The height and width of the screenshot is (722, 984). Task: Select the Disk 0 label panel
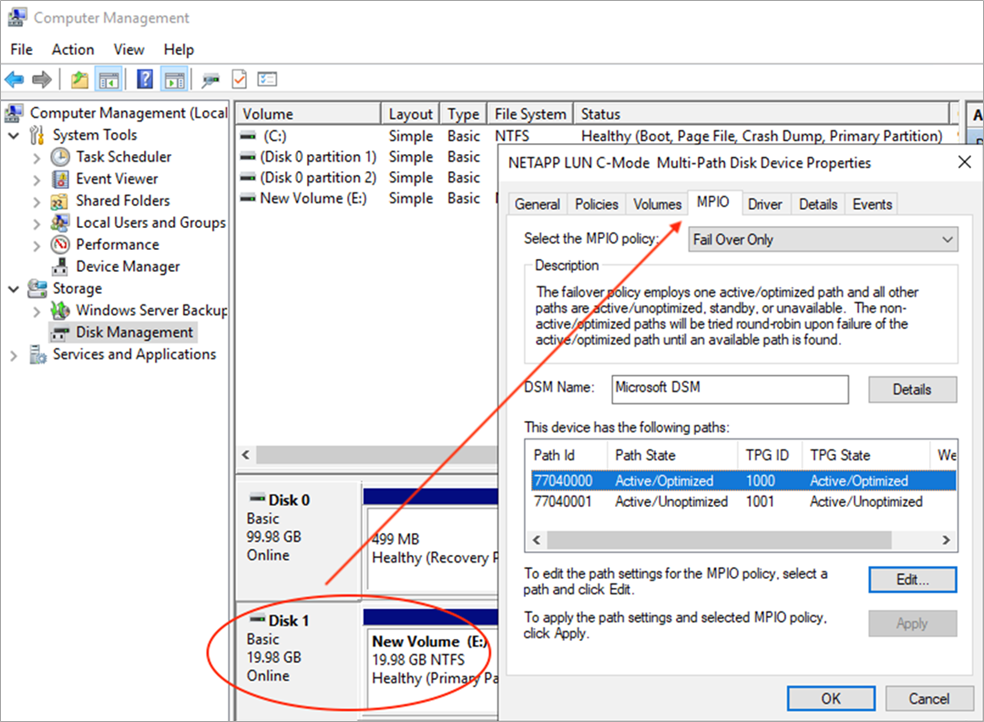coord(297,539)
